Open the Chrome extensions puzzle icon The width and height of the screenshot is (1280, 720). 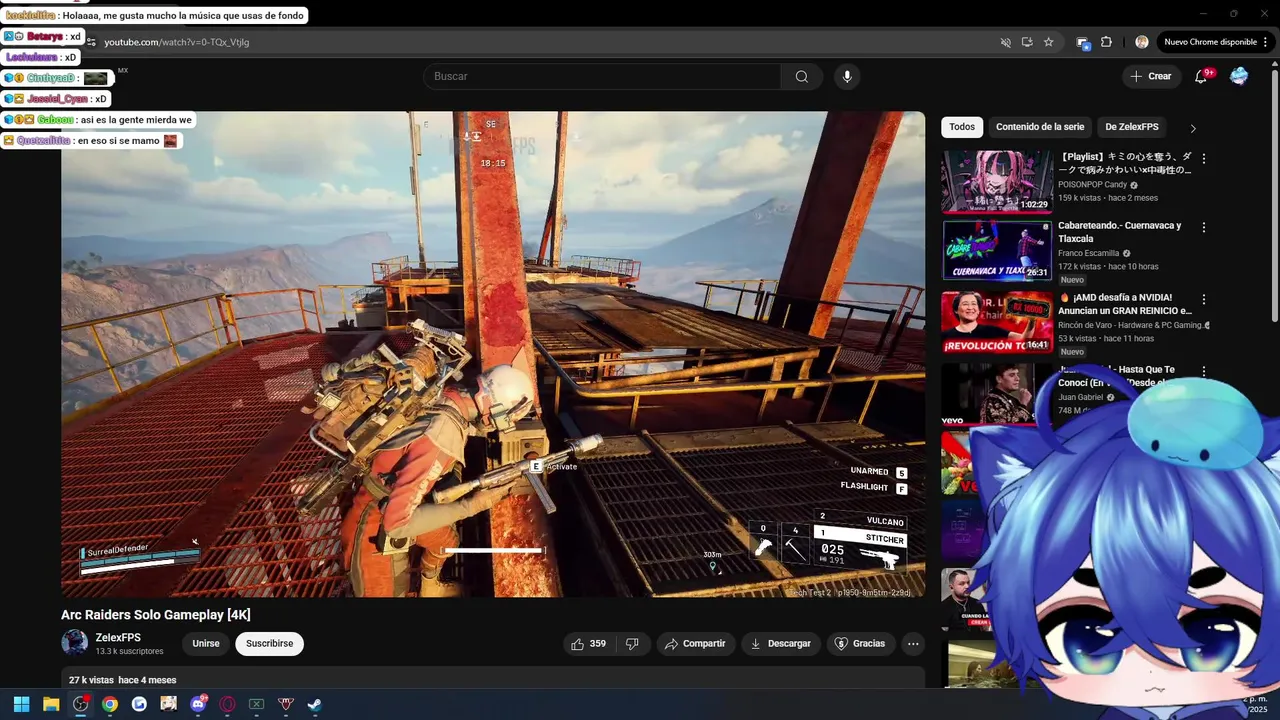click(x=1106, y=42)
